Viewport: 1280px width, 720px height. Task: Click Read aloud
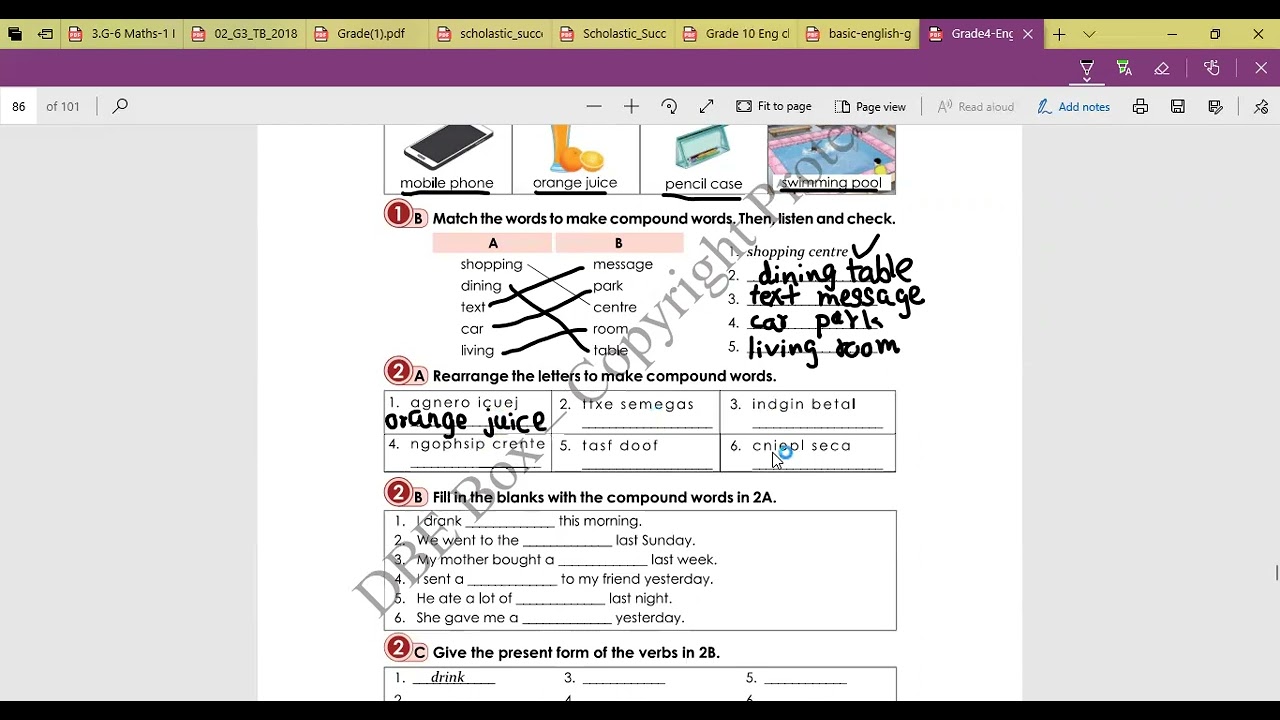point(975,106)
